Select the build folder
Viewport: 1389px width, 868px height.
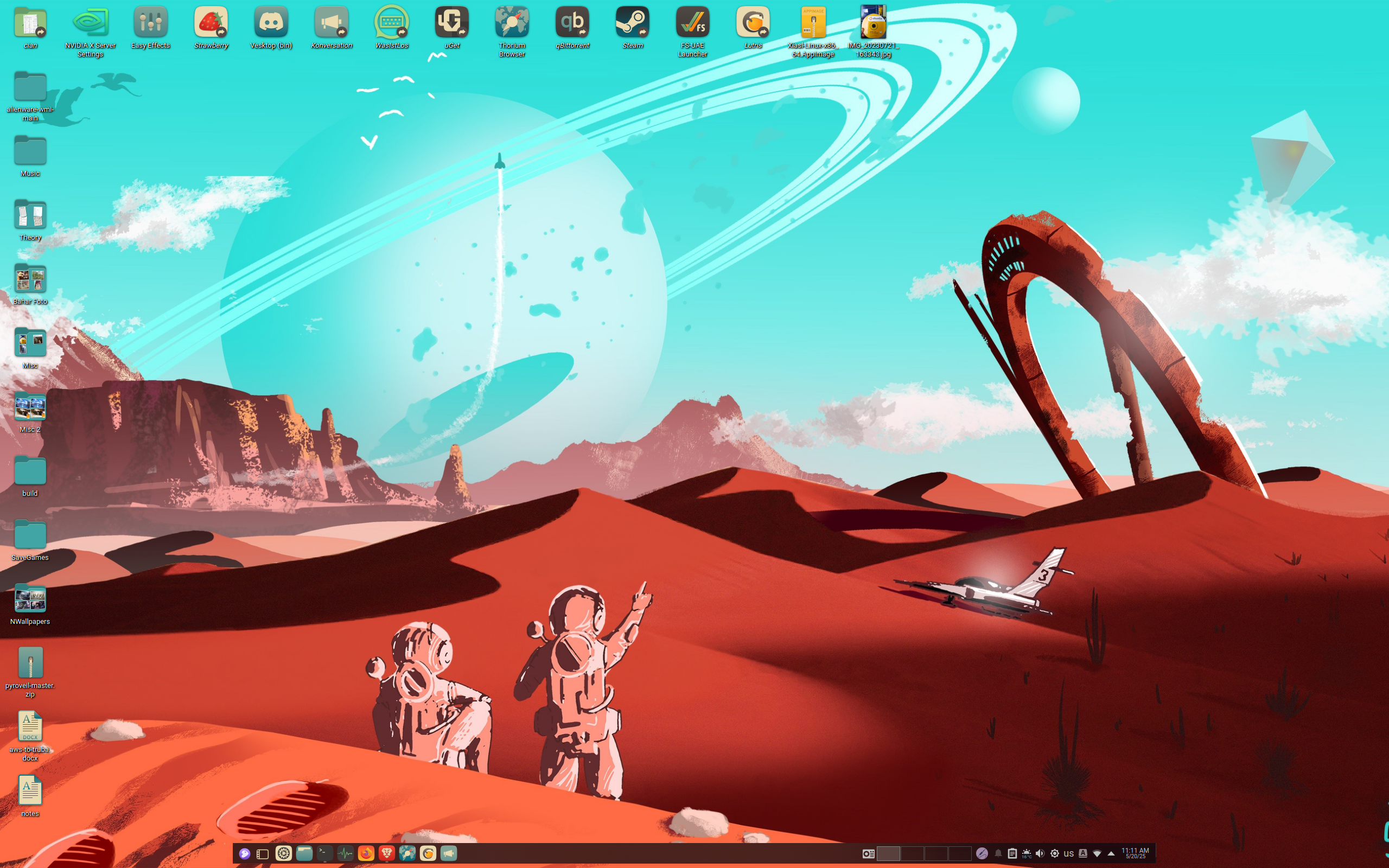[x=30, y=476]
